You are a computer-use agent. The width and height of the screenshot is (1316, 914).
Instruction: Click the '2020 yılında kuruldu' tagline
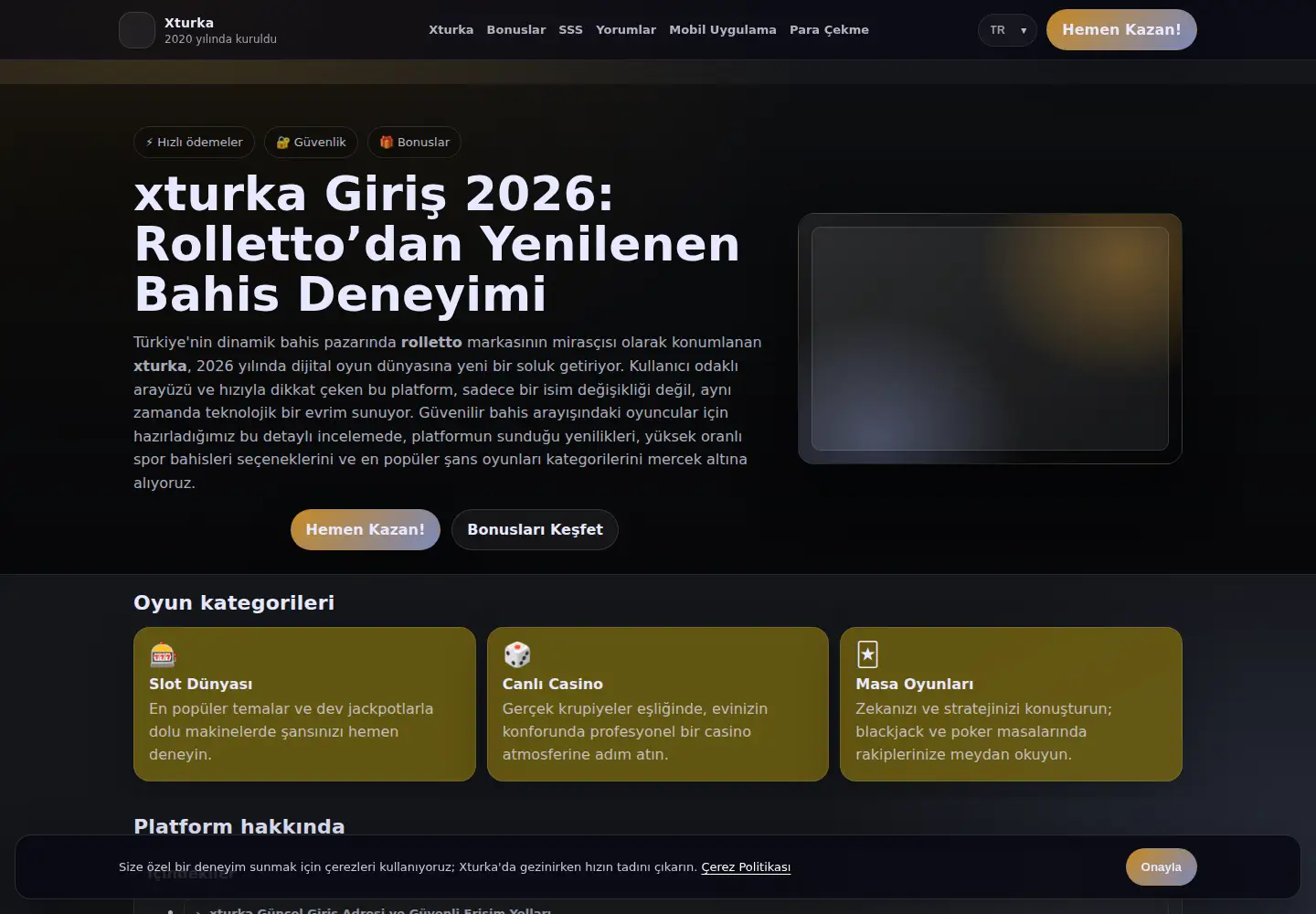220,39
